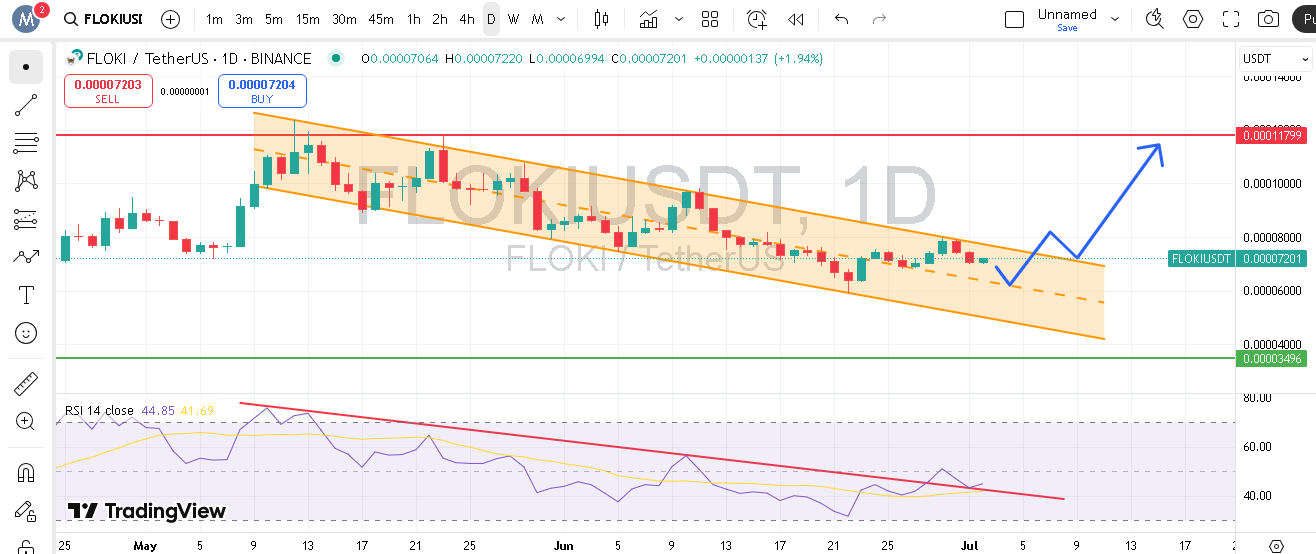The width and height of the screenshot is (1316, 554).
Task: Select the 15m timeframe
Action: pos(308,19)
